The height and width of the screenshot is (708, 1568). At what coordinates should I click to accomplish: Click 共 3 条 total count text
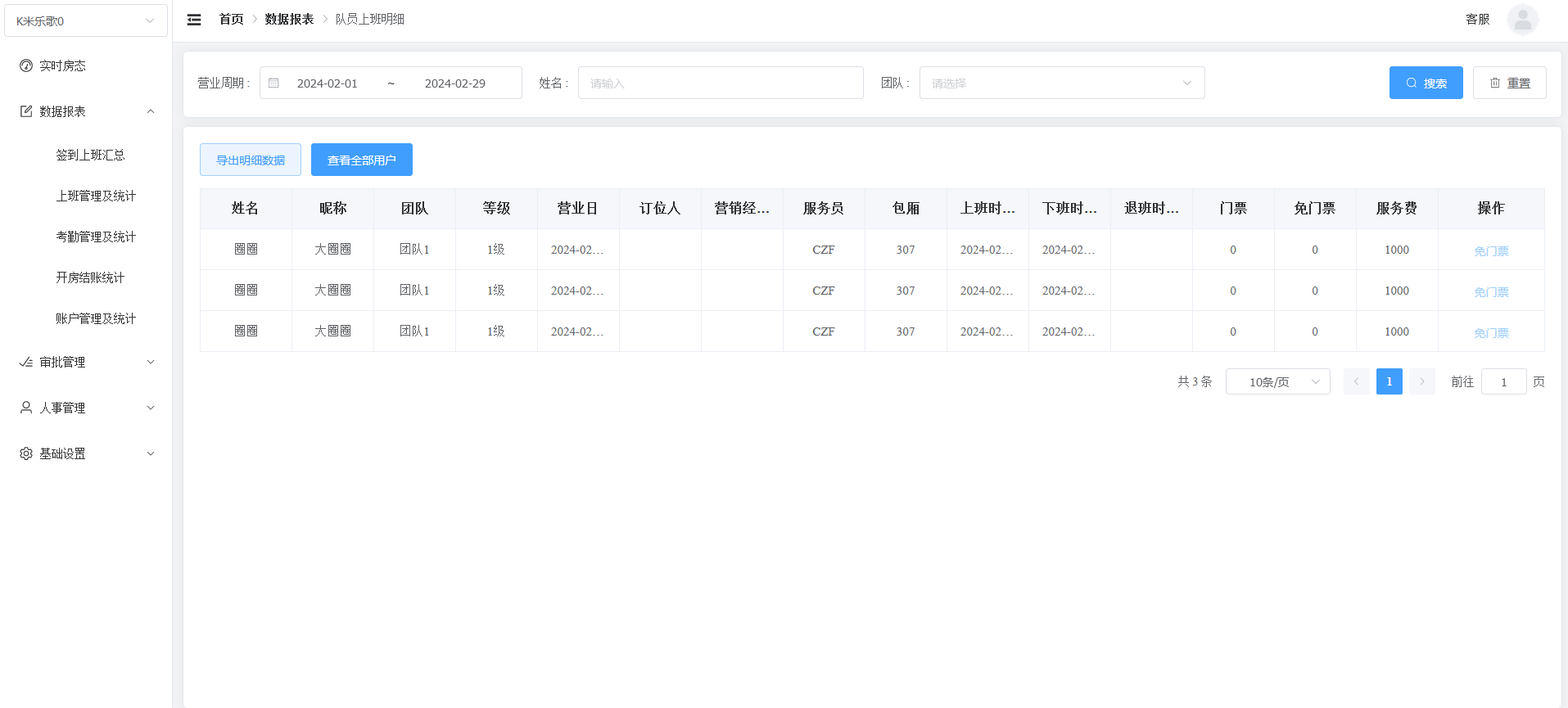click(x=1195, y=381)
